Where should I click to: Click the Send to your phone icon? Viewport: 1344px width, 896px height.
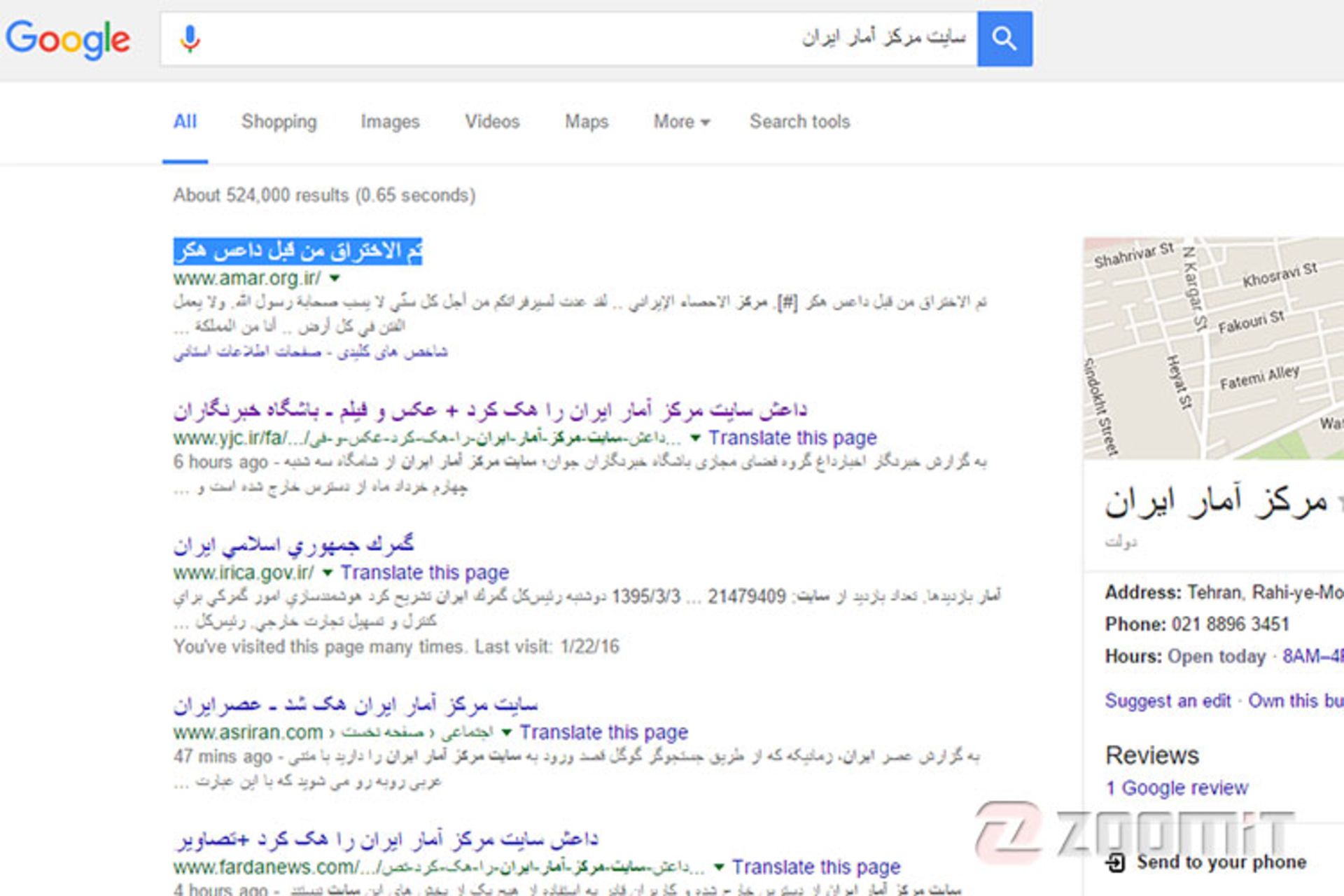[x=1116, y=862]
